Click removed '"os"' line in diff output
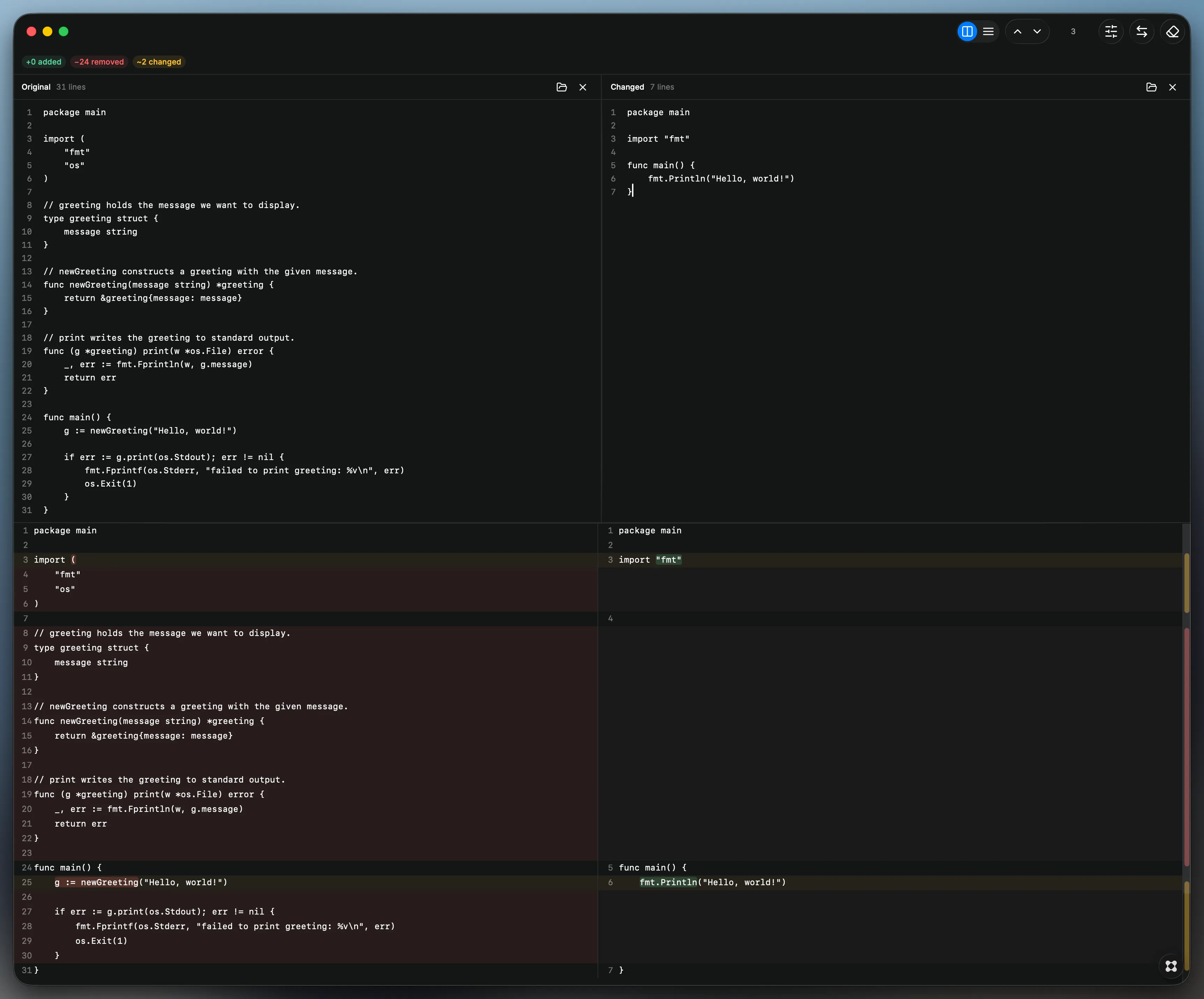Screen dimensions: 1204x999 point(65,590)
